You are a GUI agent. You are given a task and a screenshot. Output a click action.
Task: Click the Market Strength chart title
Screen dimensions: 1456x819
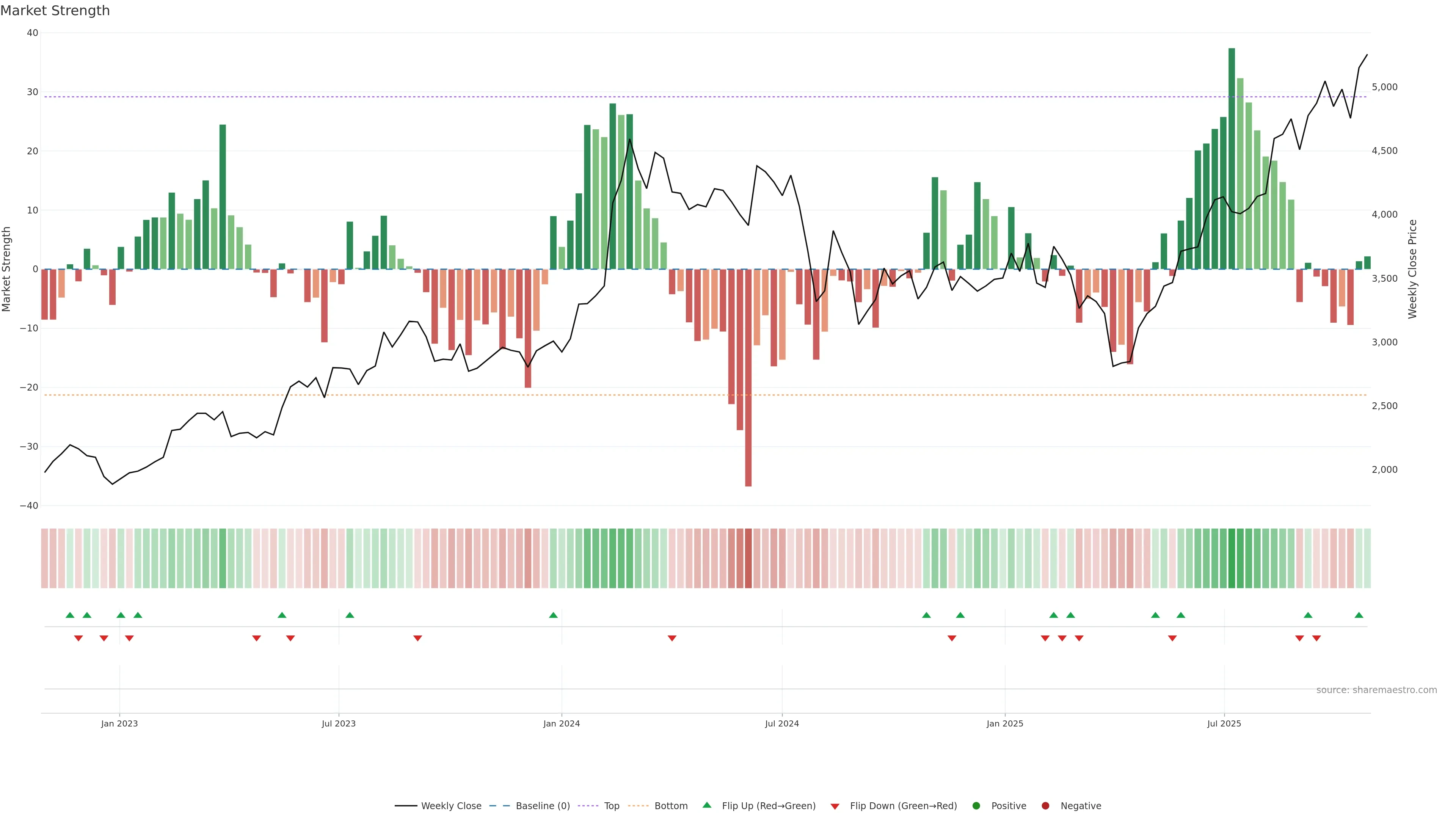pyautogui.click(x=55, y=11)
